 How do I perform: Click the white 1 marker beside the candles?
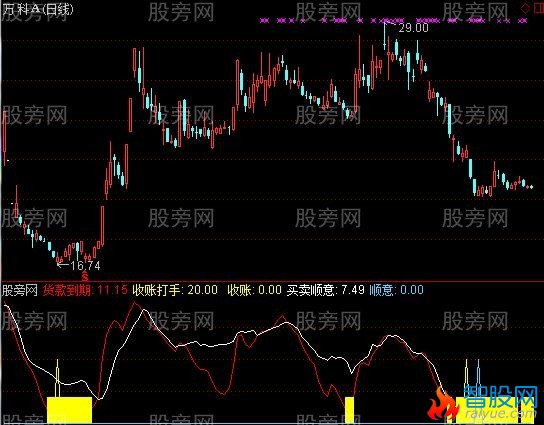click(229, 130)
